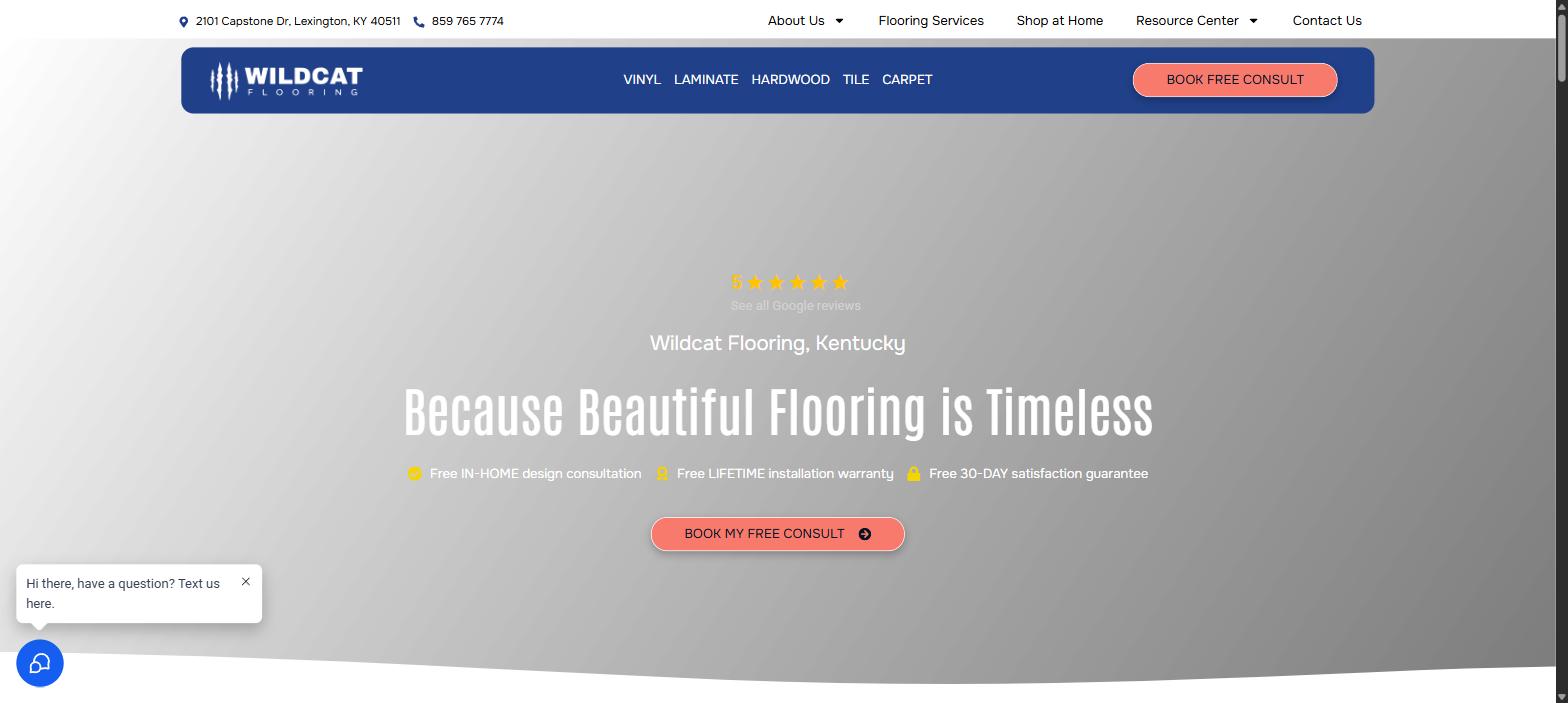1568x703 pixels.
Task: Open the Resource Center menu
Action: (x=1187, y=20)
